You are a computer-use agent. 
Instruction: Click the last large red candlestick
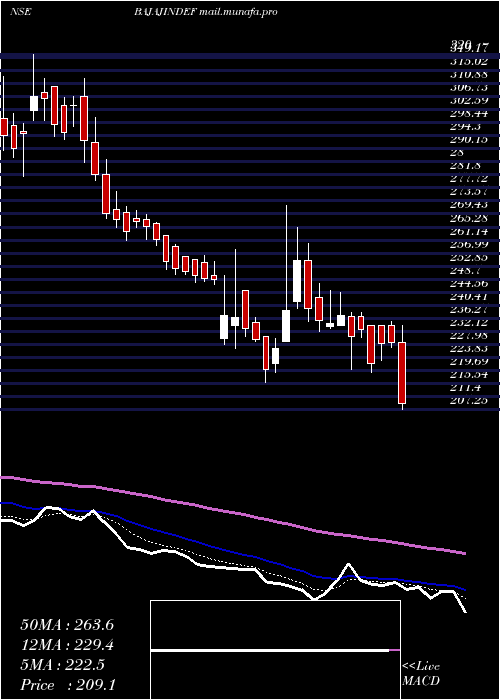coord(403,373)
